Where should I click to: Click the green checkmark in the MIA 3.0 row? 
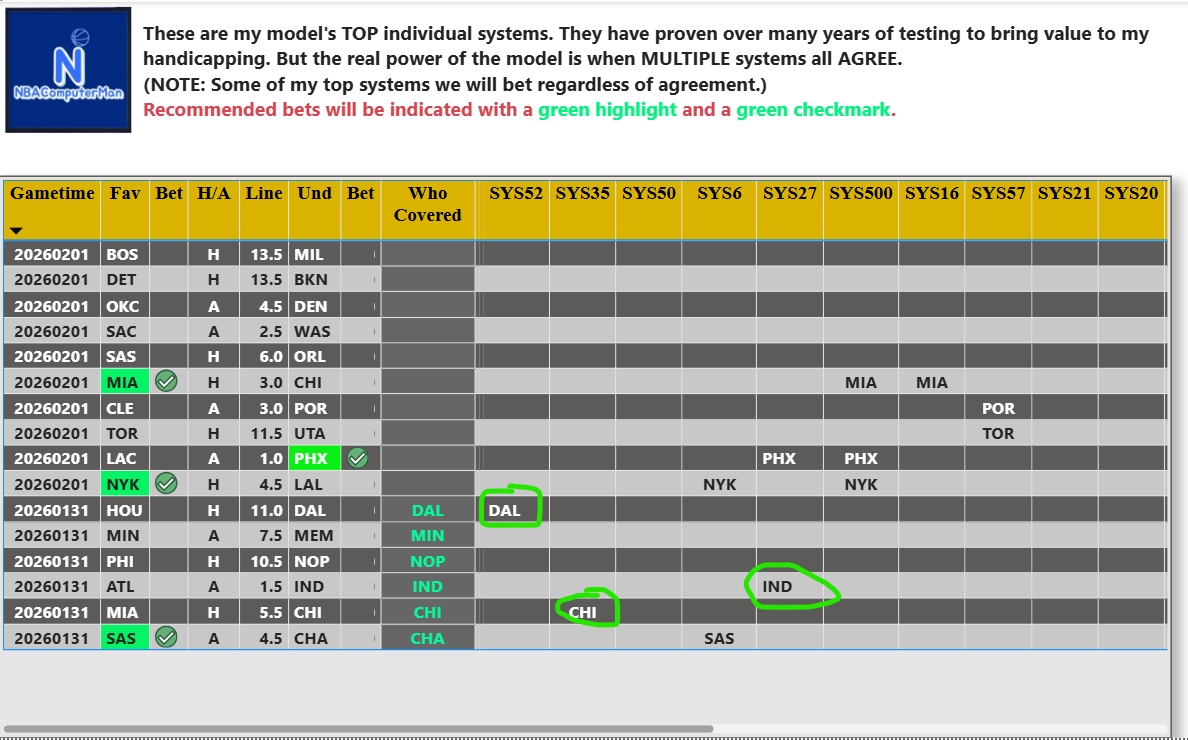(166, 382)
